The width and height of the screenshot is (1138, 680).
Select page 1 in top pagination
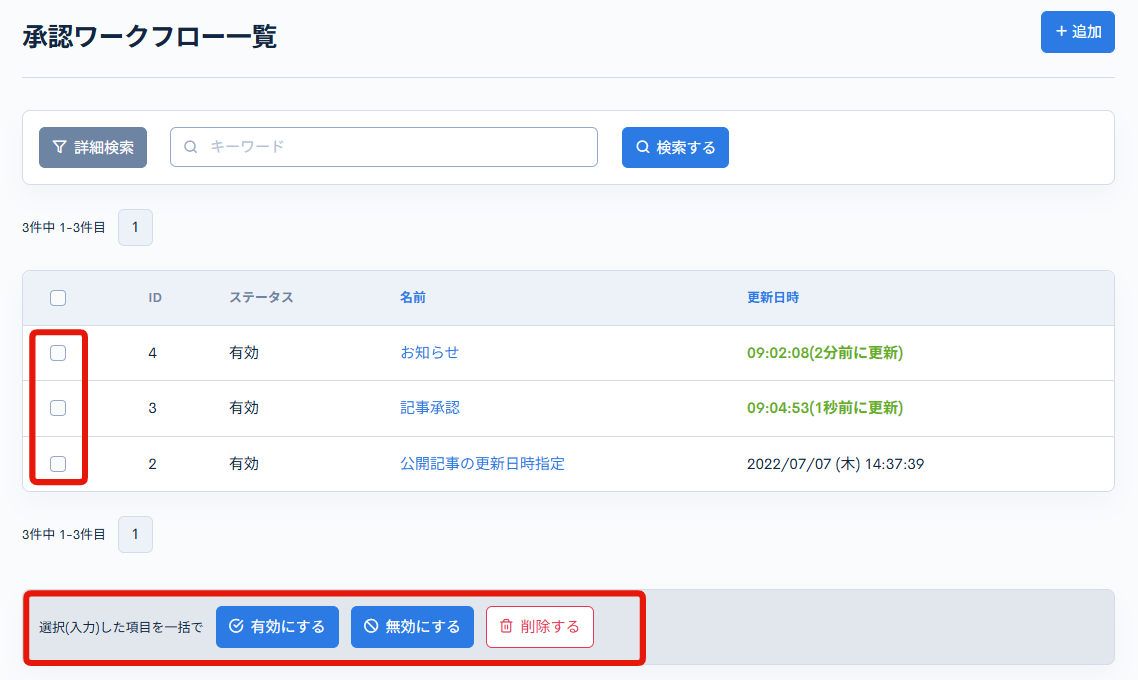pos(135,227)
